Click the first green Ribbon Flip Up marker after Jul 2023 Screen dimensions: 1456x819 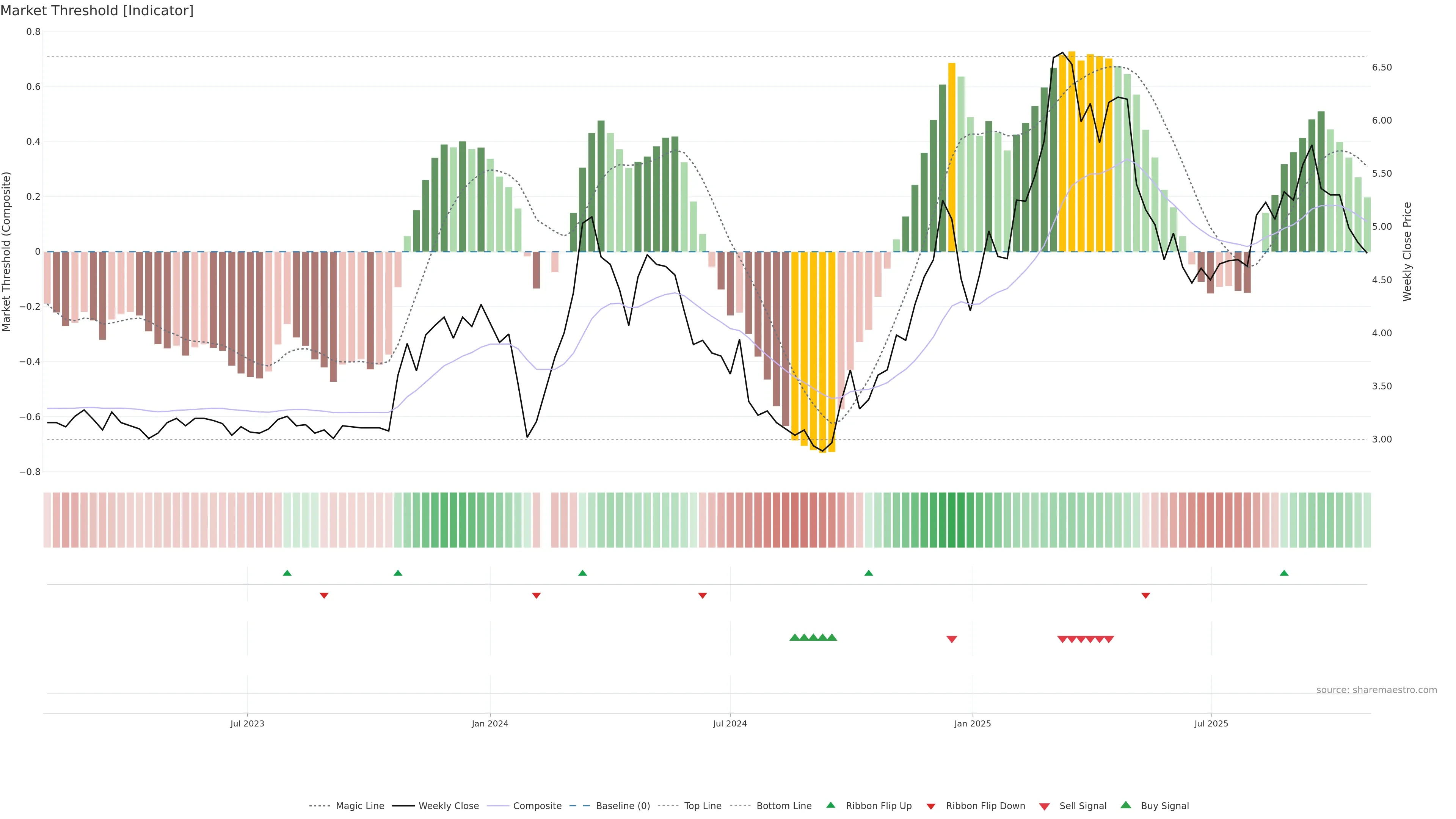pyautogui.click(x=287, y=573)
